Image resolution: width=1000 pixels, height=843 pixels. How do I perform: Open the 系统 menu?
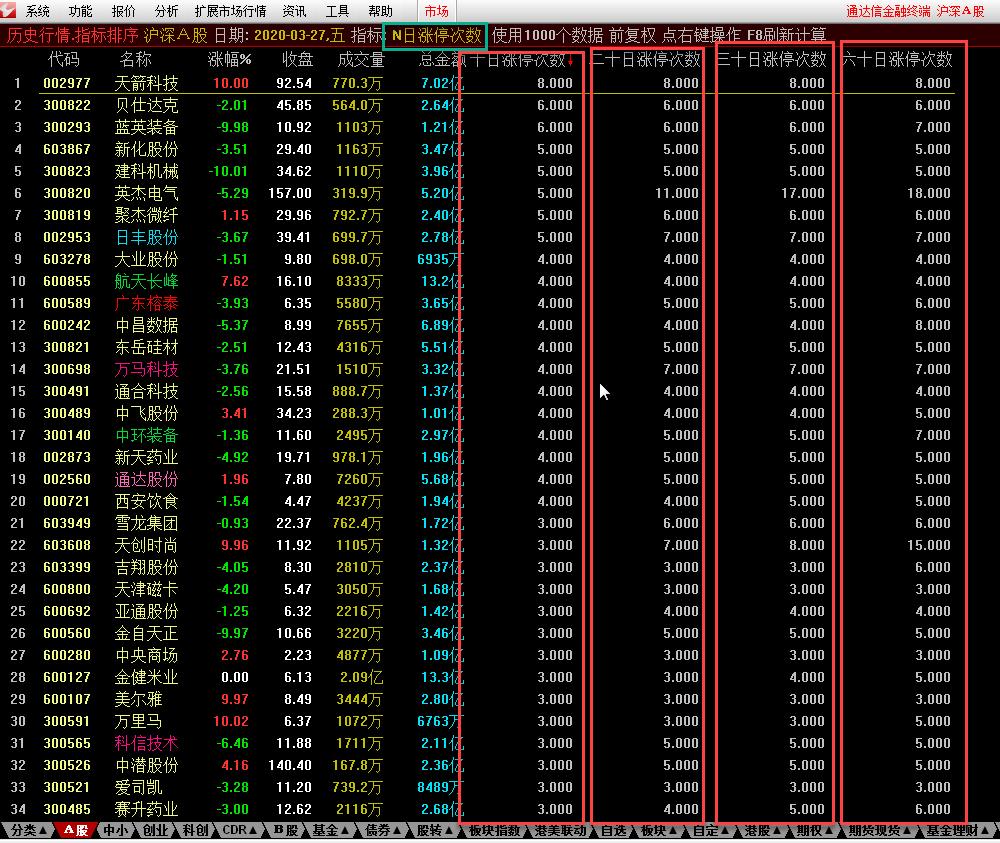[38, 11]
